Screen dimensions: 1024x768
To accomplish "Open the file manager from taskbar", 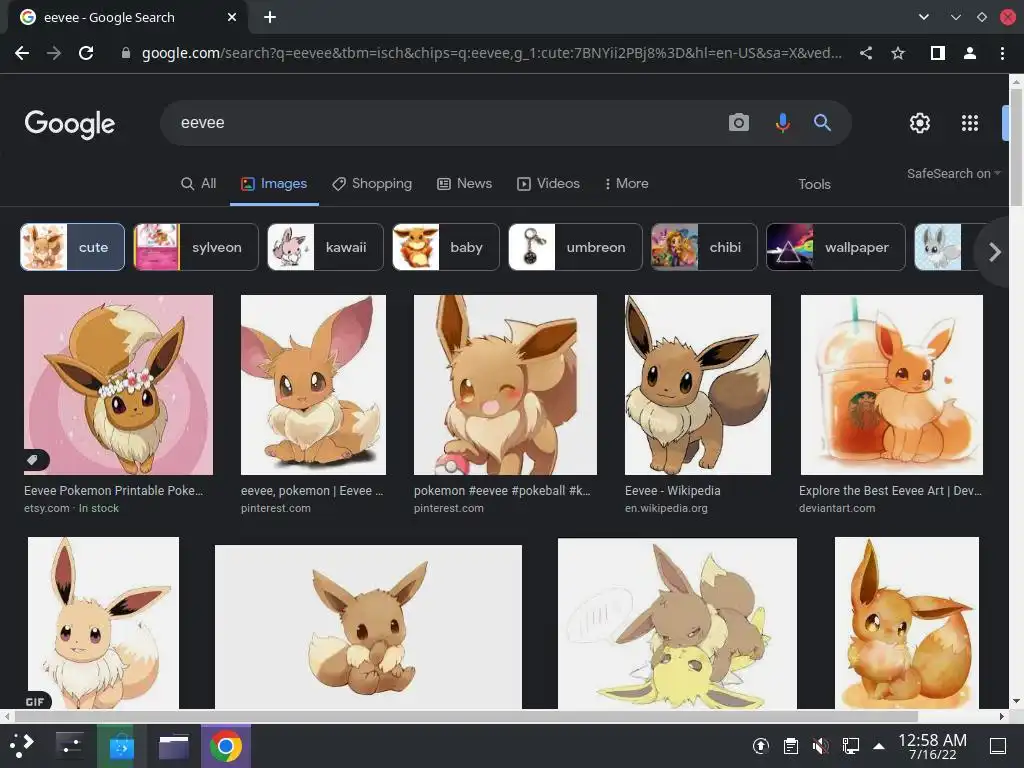I will [x=174, y=746].
